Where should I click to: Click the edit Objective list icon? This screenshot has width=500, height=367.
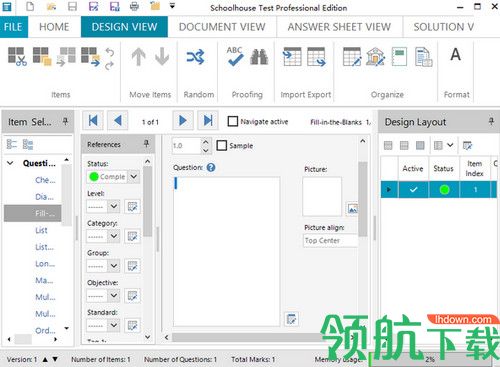[132, 296]
